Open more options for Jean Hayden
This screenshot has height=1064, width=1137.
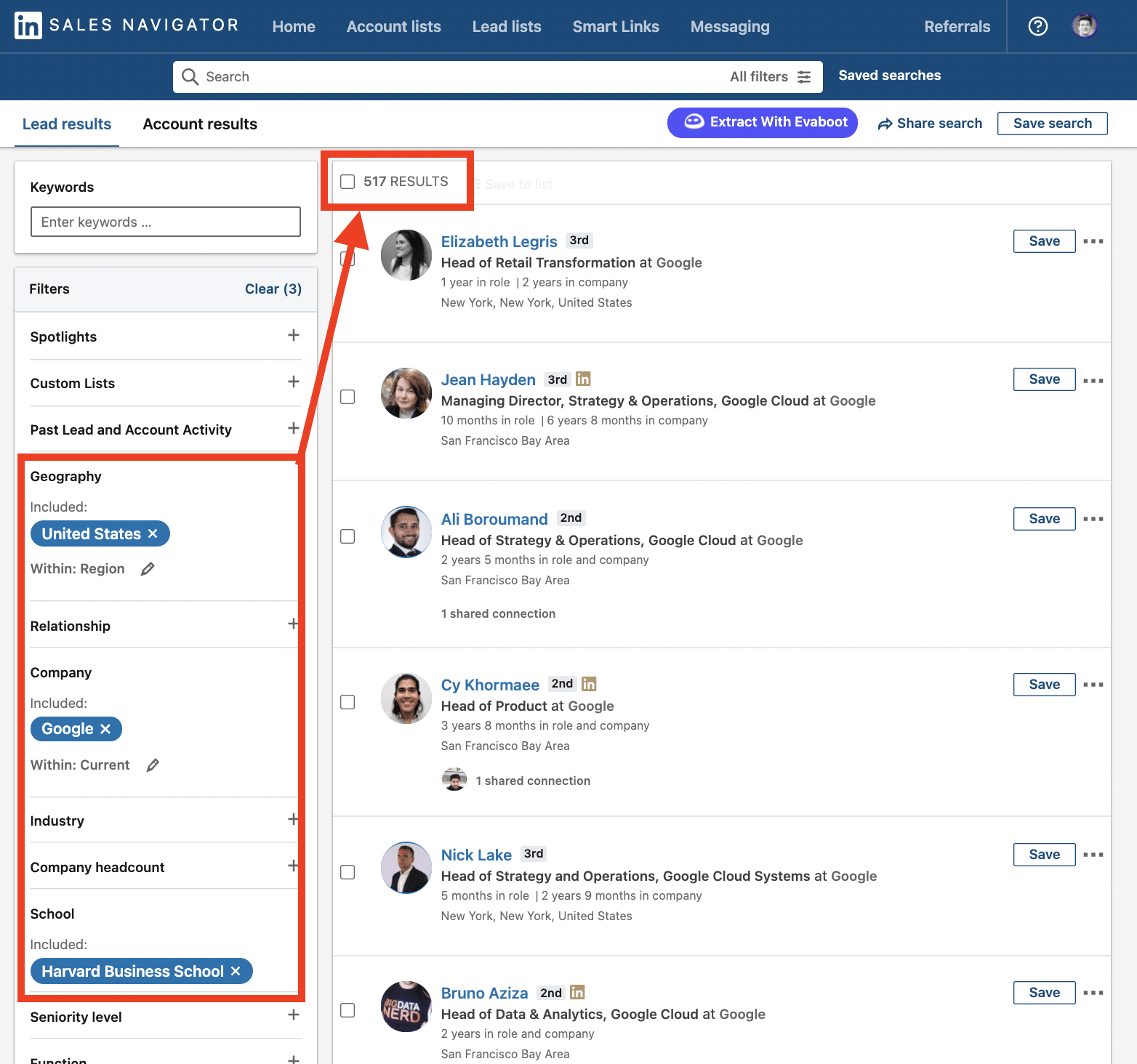(1093, 381)
